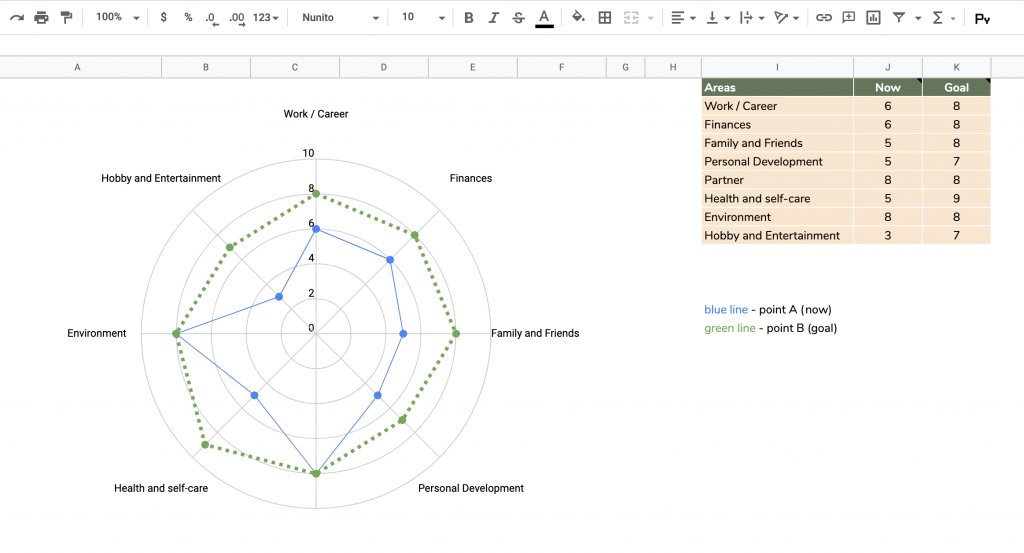The height and width of the screenshot is (553, 1024).
Task: Click the chart's Health and self-care label
Action: [161, 488]
